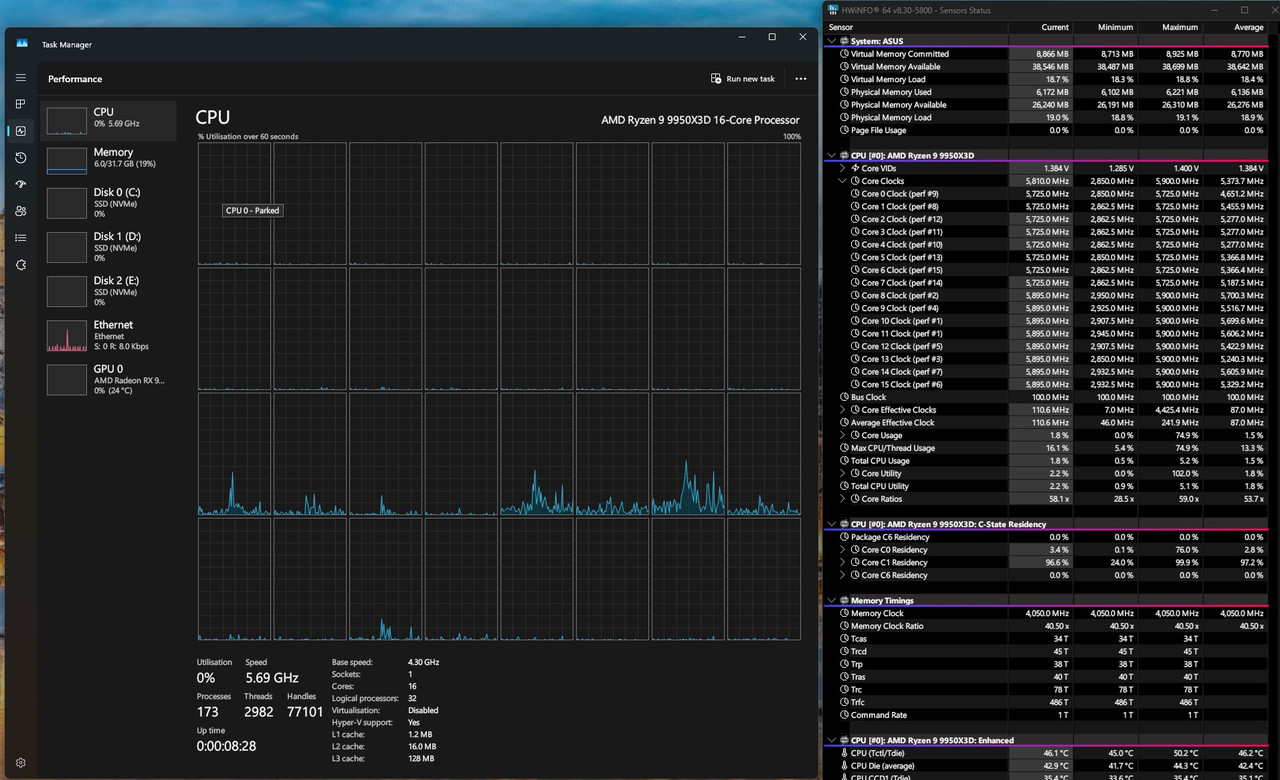Image resolution: width=1280 pixels, height=780 pixels.
Task: Select the Total CPU Usage sensor row
Action: point(880,461)
